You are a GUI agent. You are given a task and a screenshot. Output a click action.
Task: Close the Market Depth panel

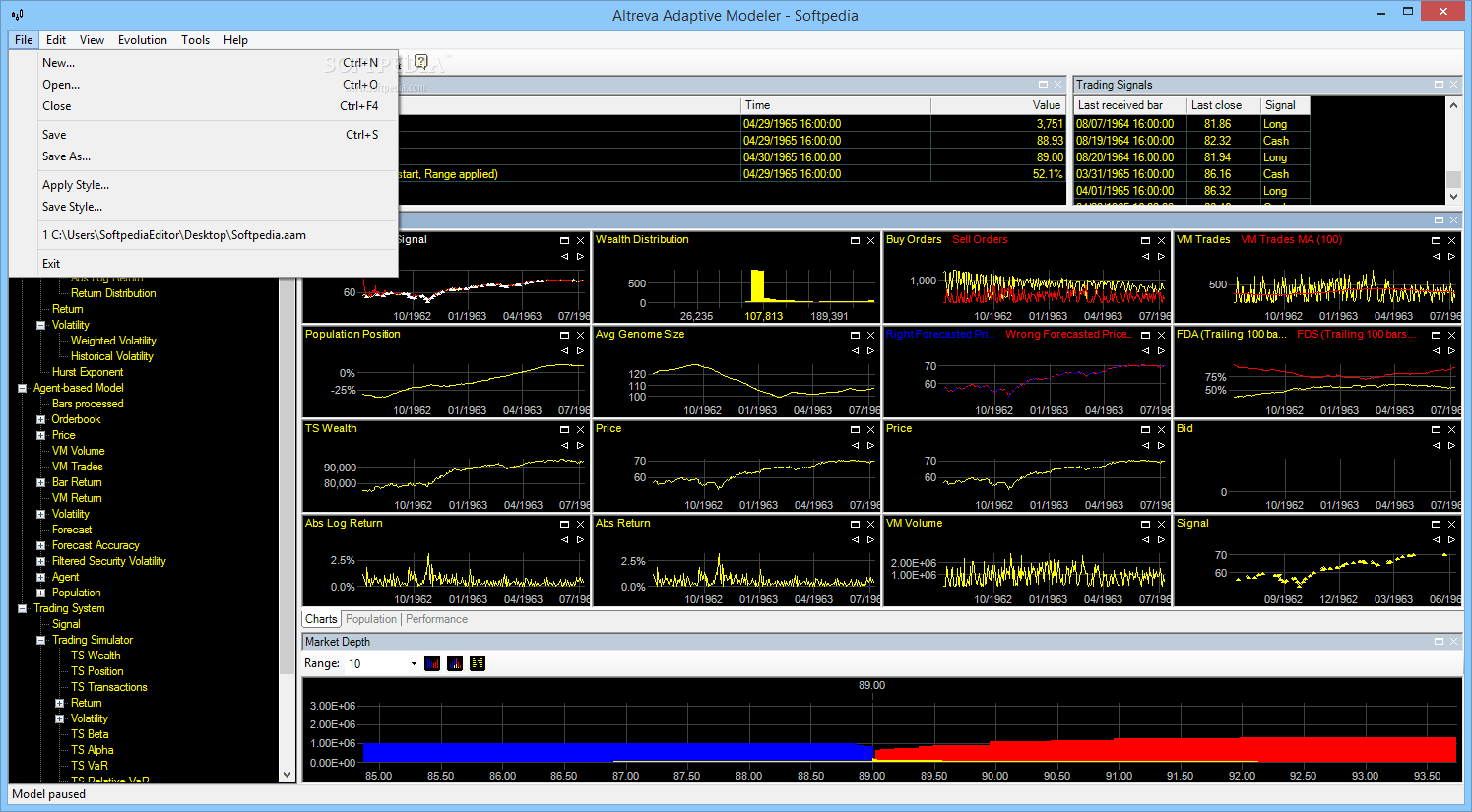[1453, 642]
